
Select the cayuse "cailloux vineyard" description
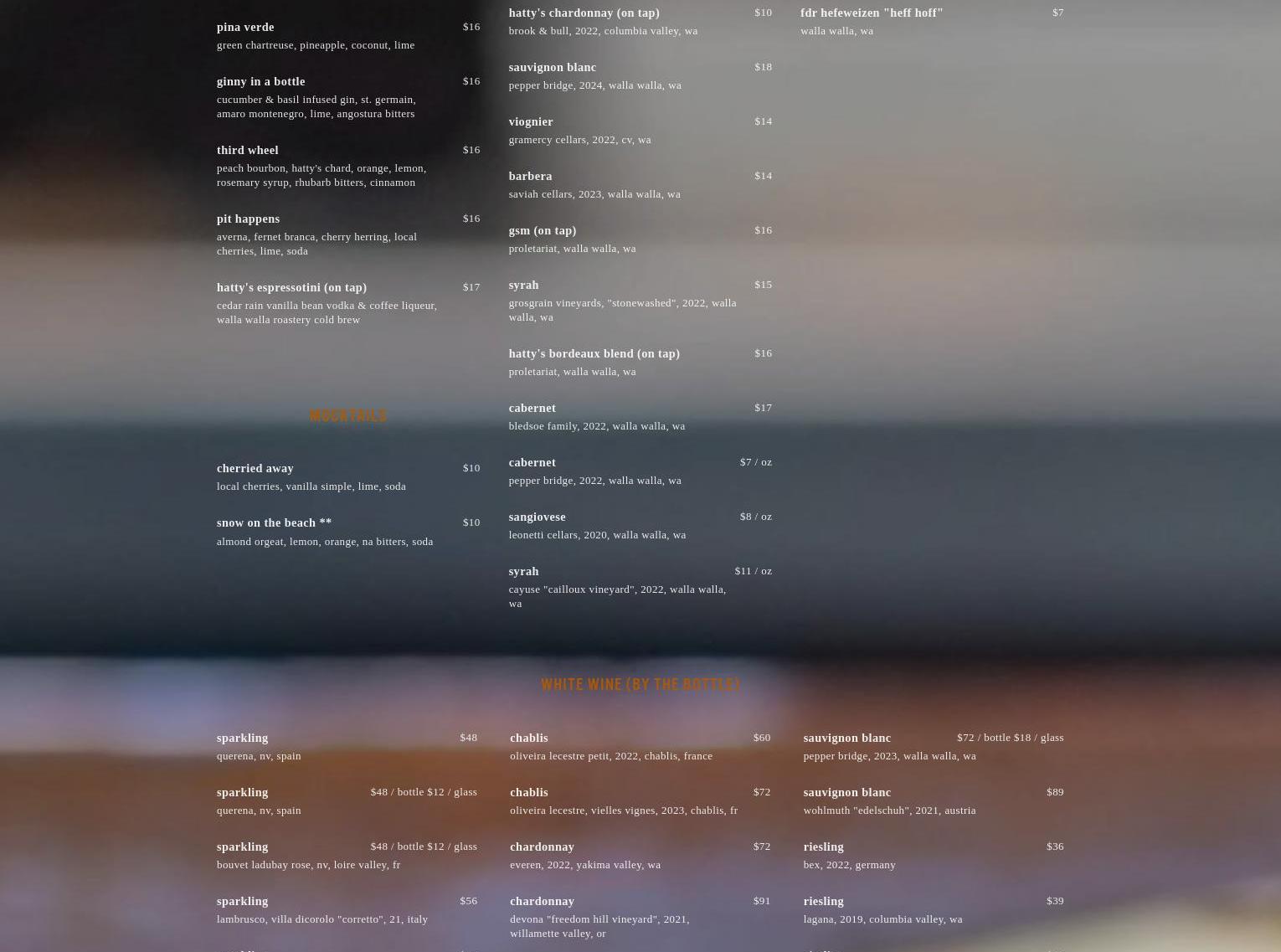point(617,596)
